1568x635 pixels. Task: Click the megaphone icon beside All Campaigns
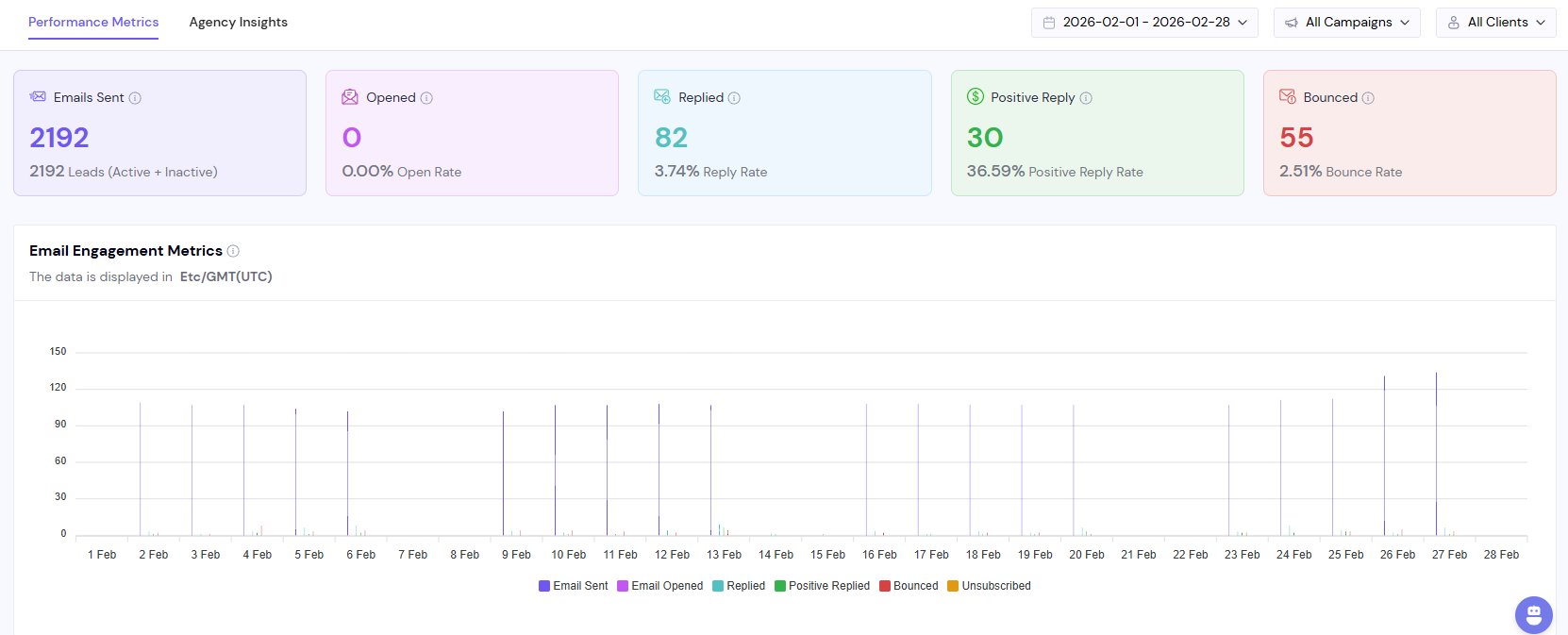(x=1292, y=23)
